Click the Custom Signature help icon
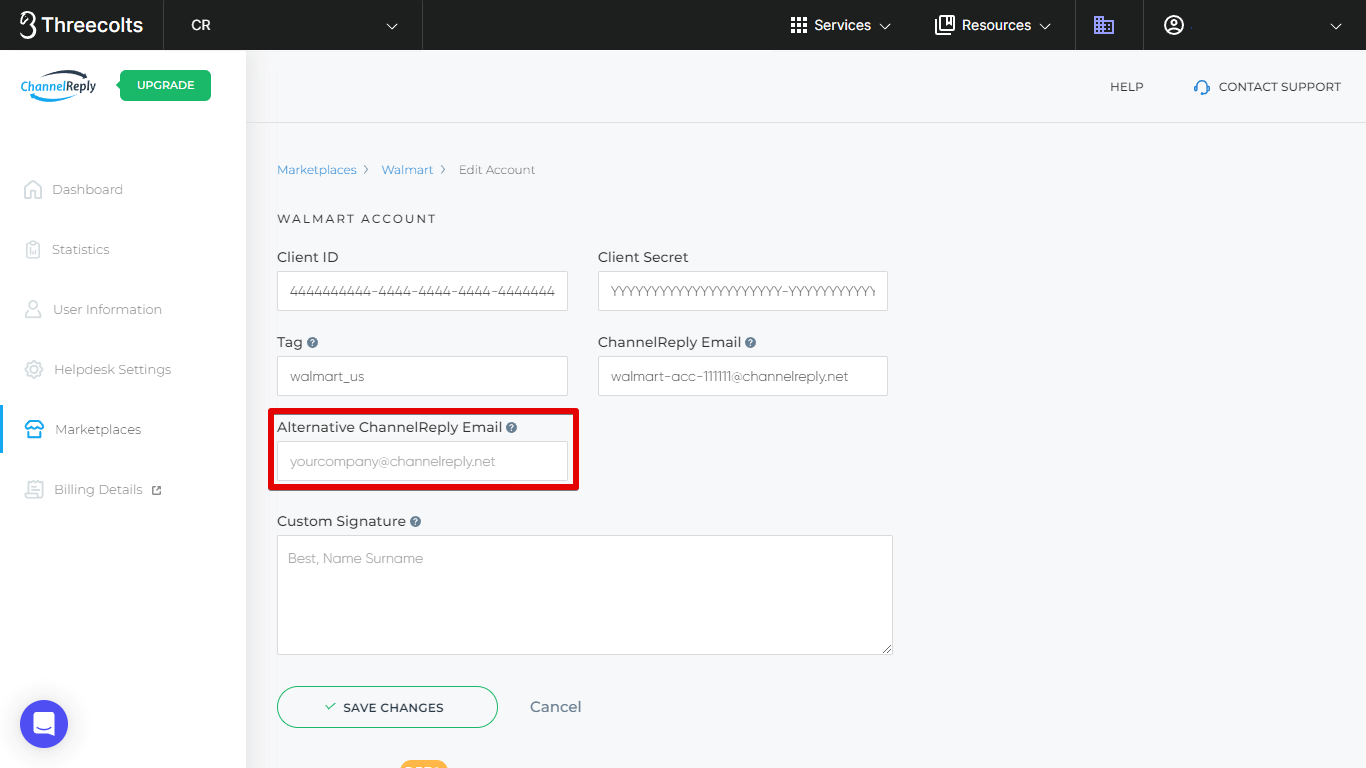The width and height of the screenshot is (1366, 768). (415, 521)
